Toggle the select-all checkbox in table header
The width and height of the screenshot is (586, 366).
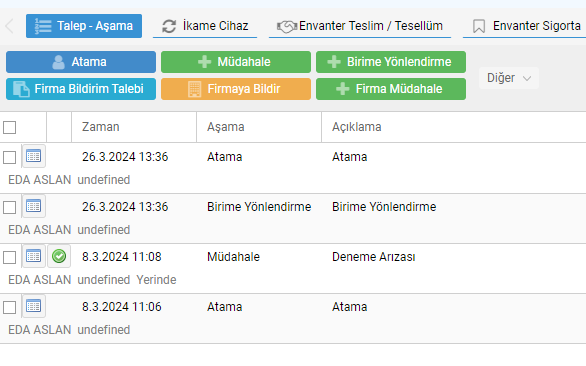9,127
